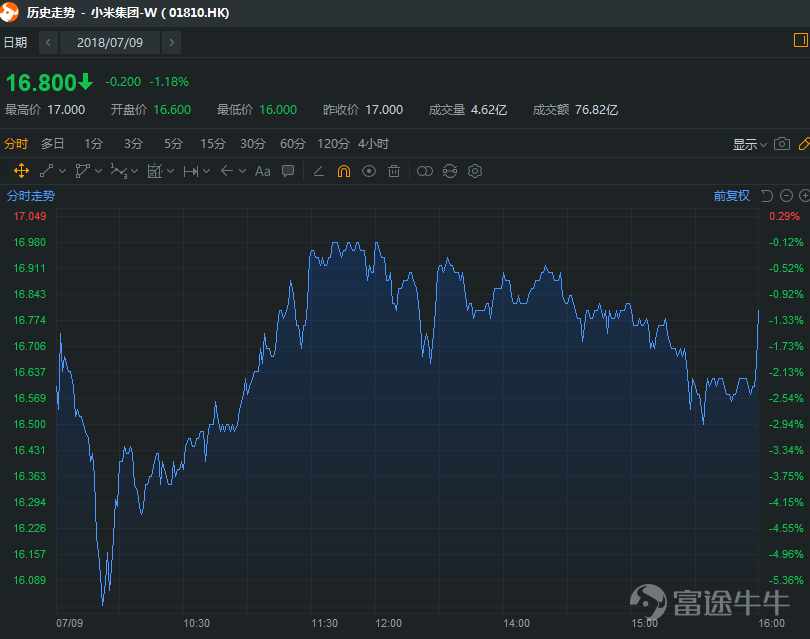
Task: Switch to the 分时 tab
Action: pos(16,144)
